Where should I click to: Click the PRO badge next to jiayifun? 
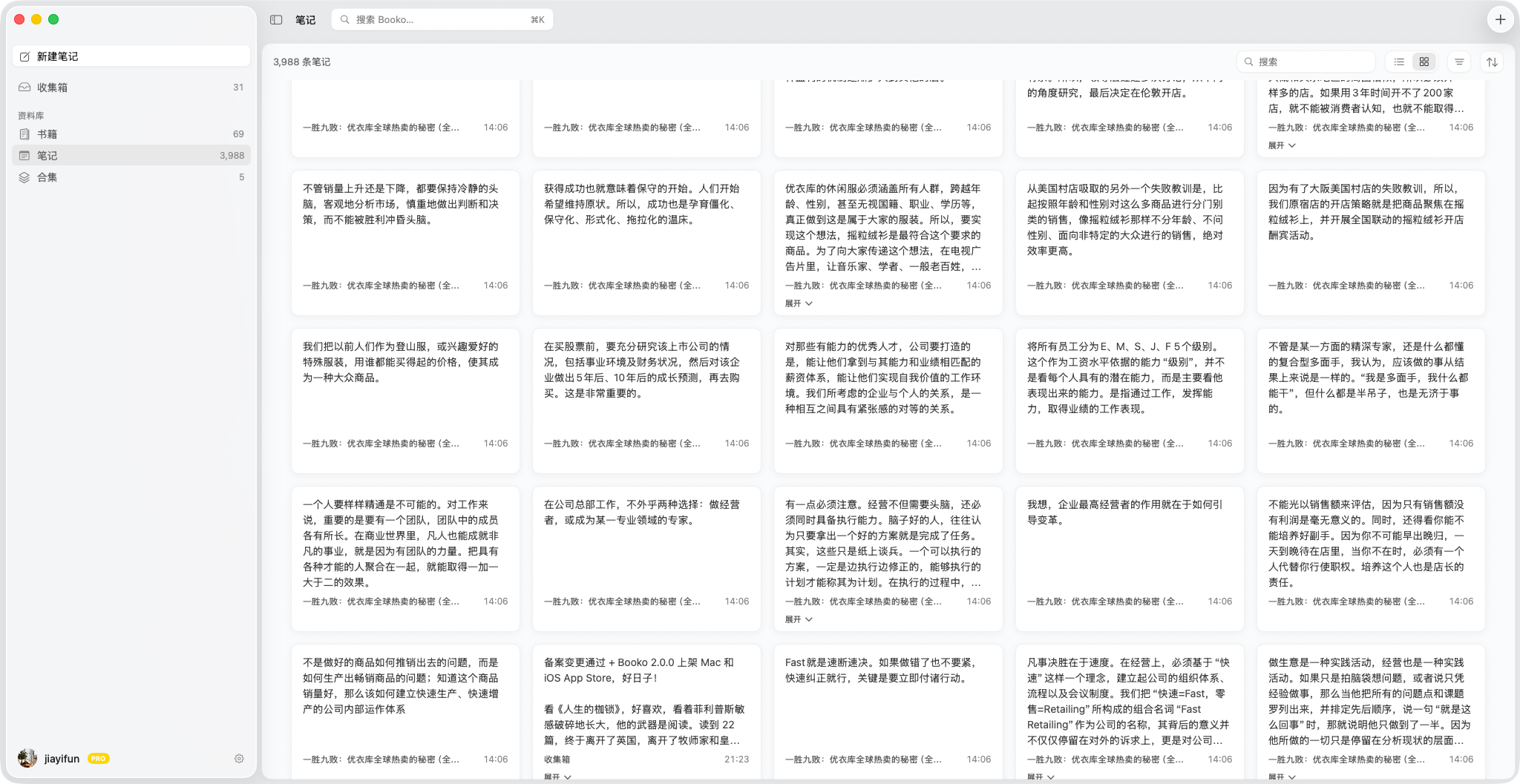(98, 759)
